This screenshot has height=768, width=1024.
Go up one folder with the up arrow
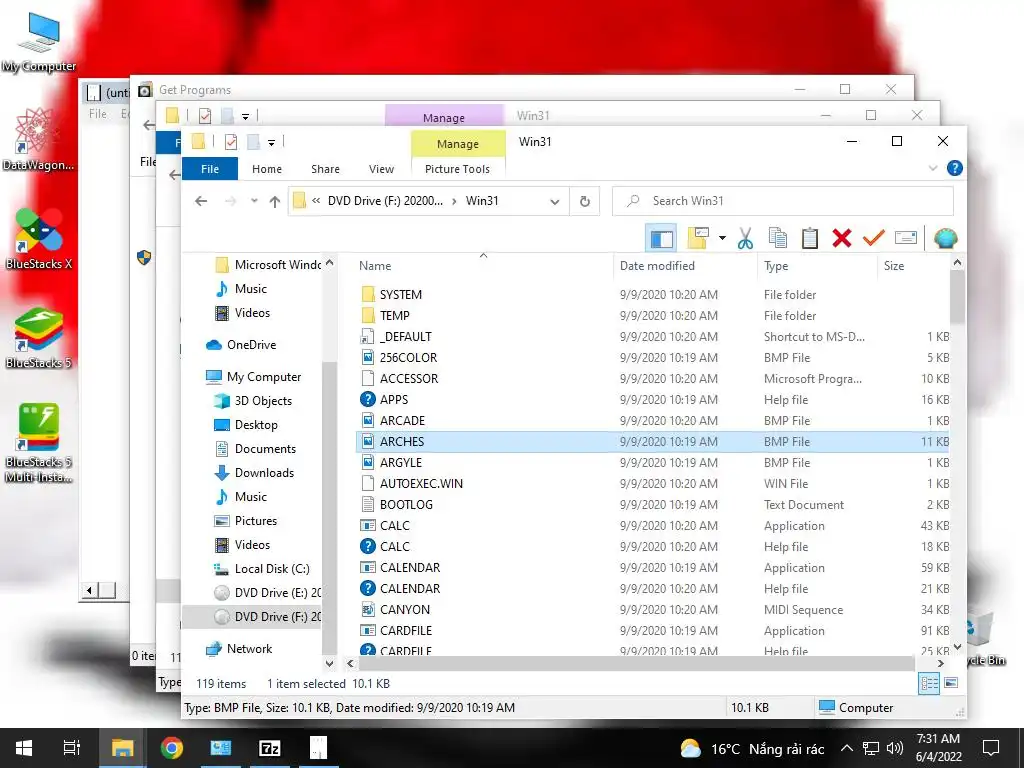[x=275, y=201]
